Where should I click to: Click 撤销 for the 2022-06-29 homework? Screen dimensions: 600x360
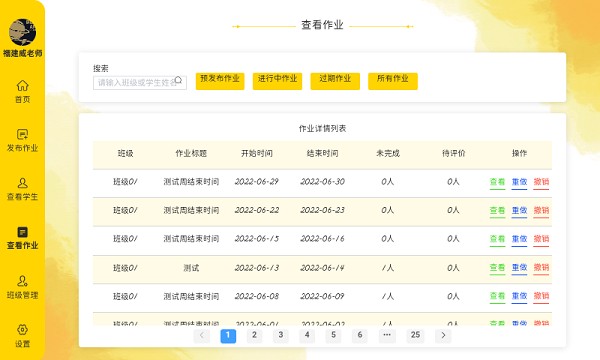point(541,182)
